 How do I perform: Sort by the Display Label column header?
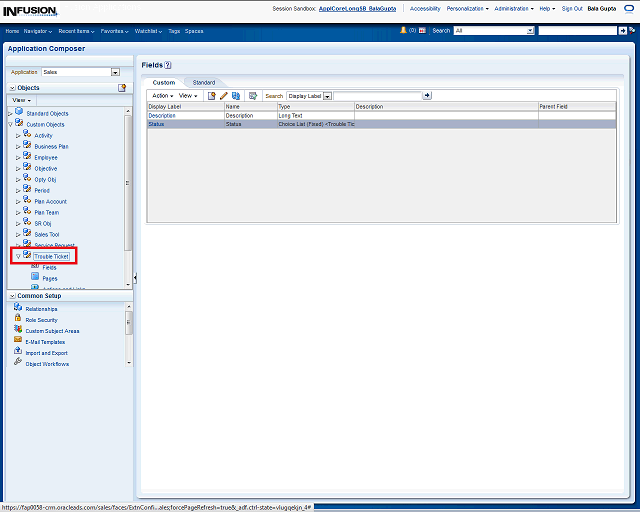pyautogui.click(x=185, y=107)
